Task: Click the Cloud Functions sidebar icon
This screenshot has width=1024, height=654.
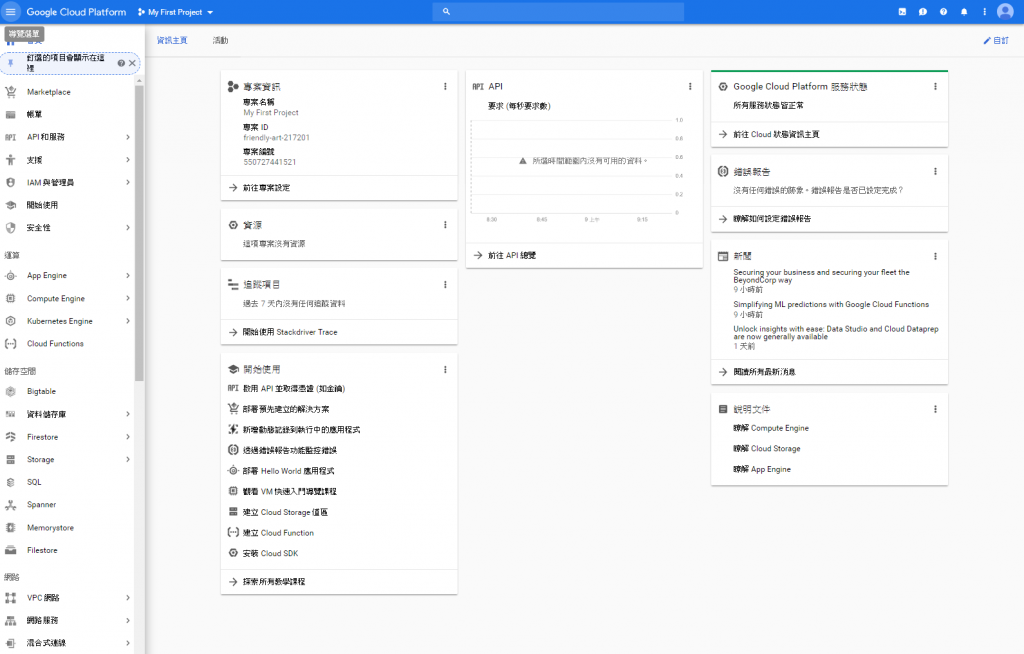Action: pos(10,344)
